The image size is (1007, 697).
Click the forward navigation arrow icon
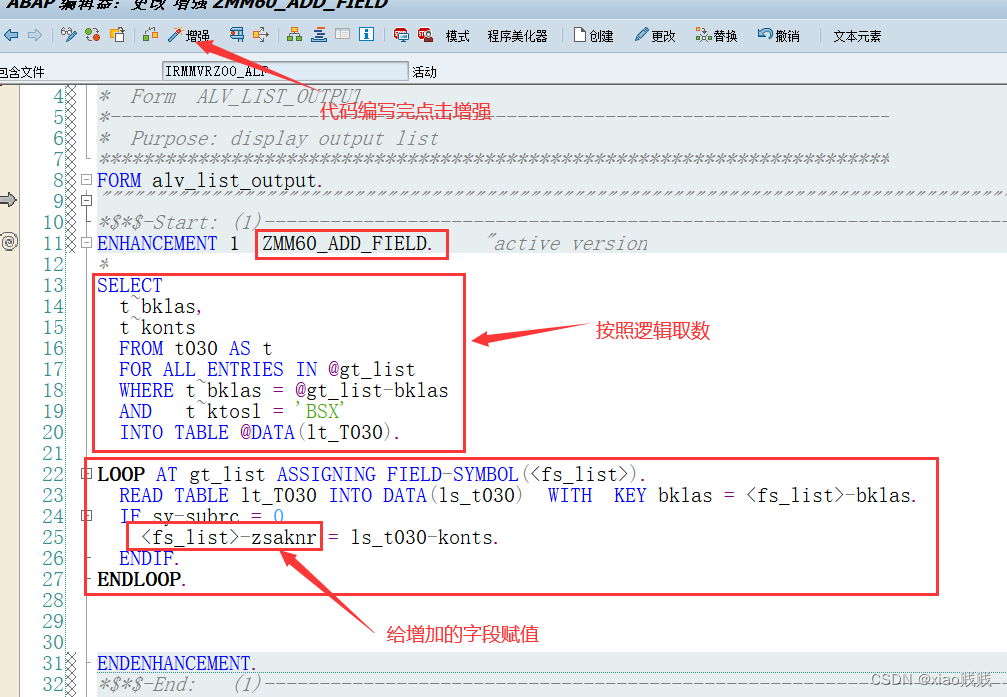click(35, 35)
